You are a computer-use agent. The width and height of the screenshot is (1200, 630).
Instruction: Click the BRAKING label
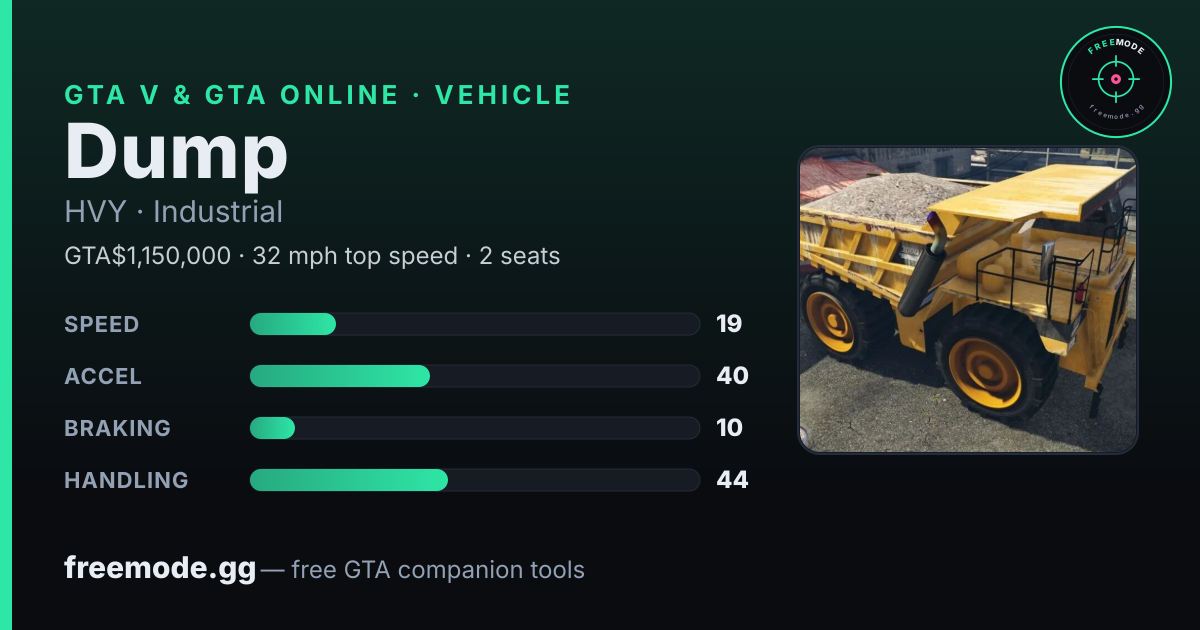click(x=117, y=428)
